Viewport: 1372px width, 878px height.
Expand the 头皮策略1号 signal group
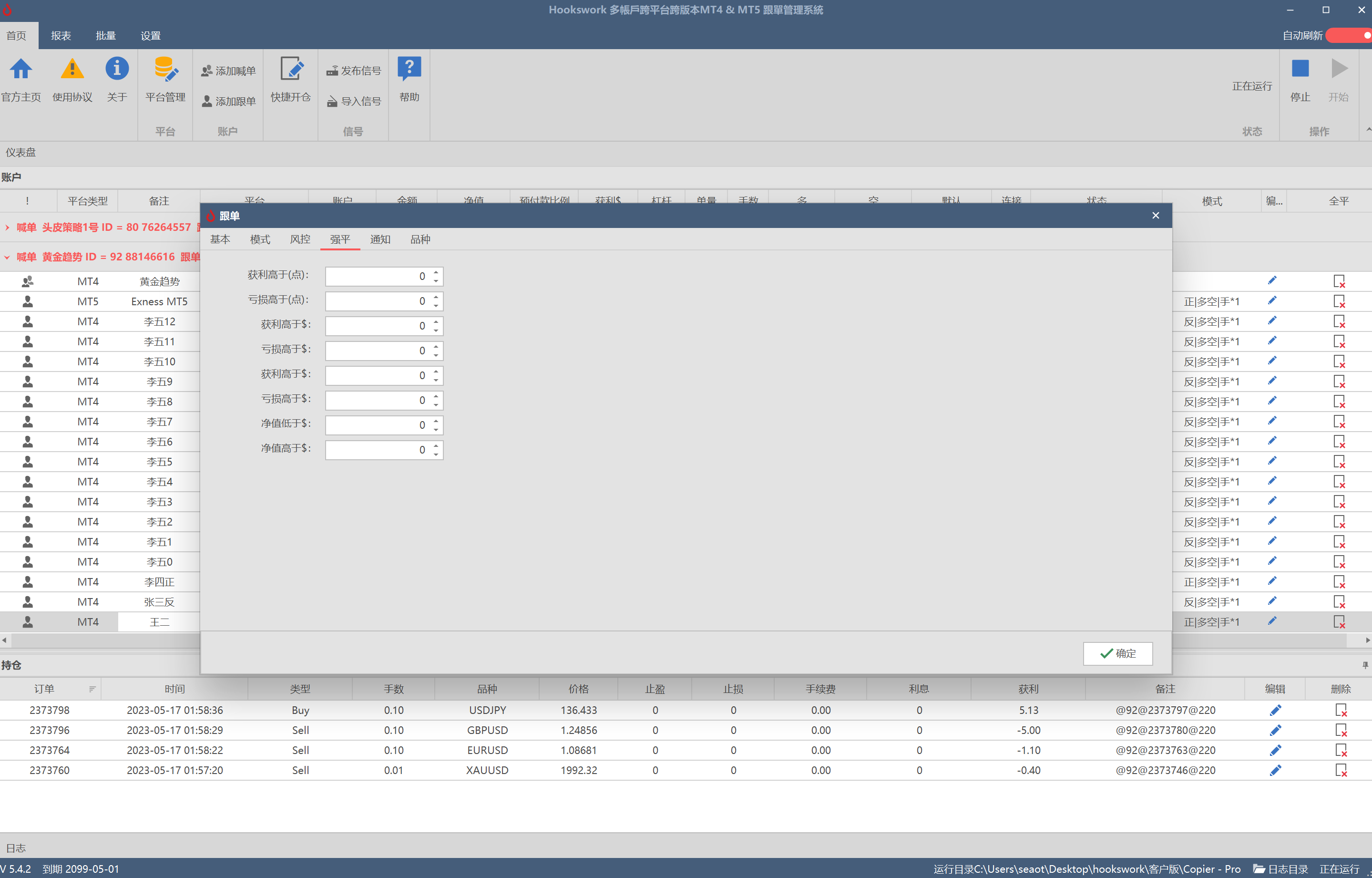[7, 227]
